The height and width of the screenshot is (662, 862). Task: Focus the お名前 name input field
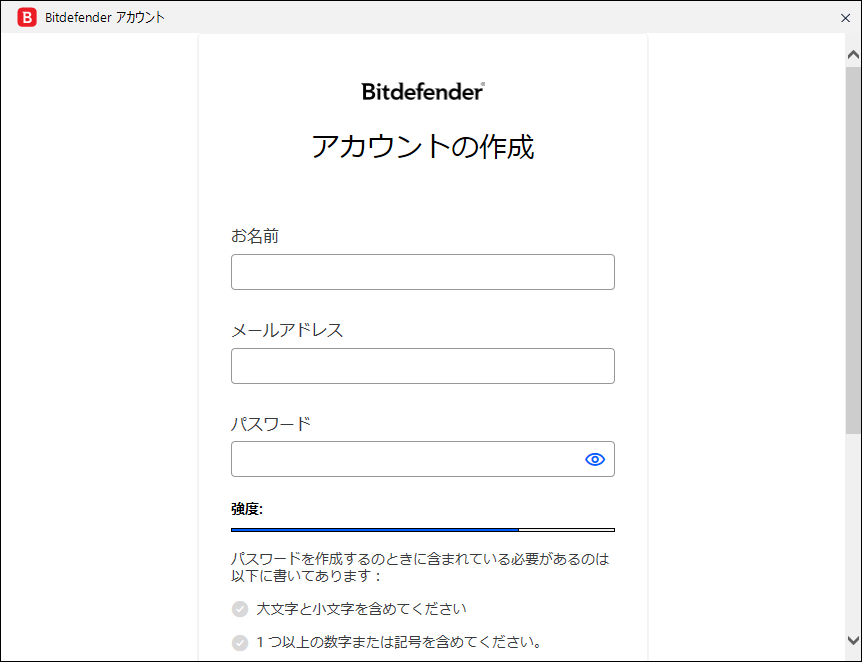point(423,272)
